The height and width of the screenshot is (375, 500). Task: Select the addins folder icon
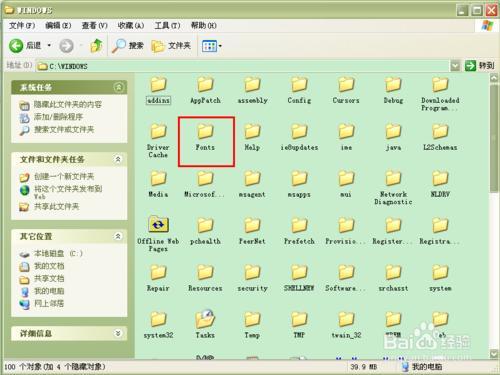(158, 85)
